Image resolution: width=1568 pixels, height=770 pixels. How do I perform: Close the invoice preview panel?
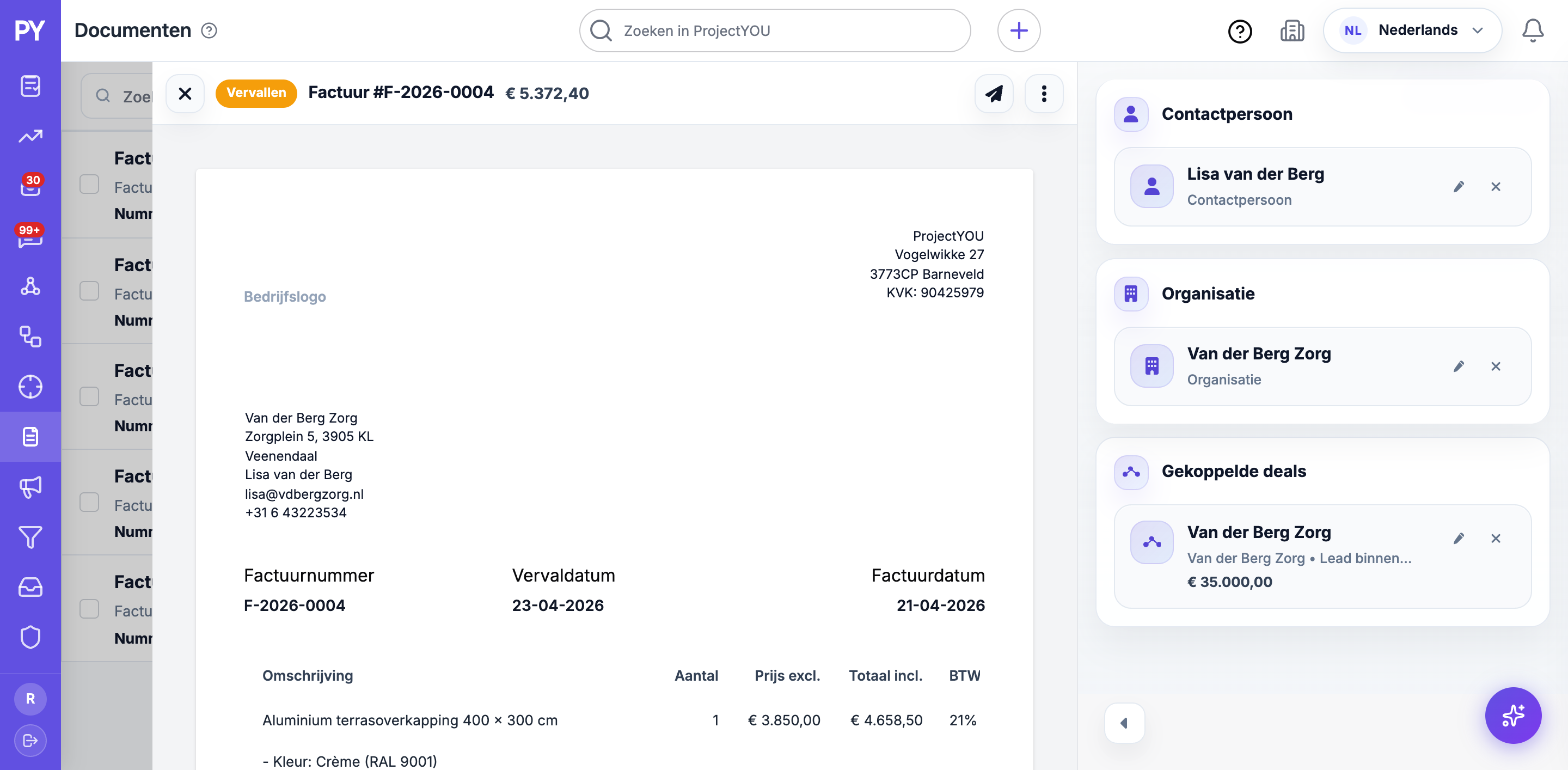tap(185, 93)
